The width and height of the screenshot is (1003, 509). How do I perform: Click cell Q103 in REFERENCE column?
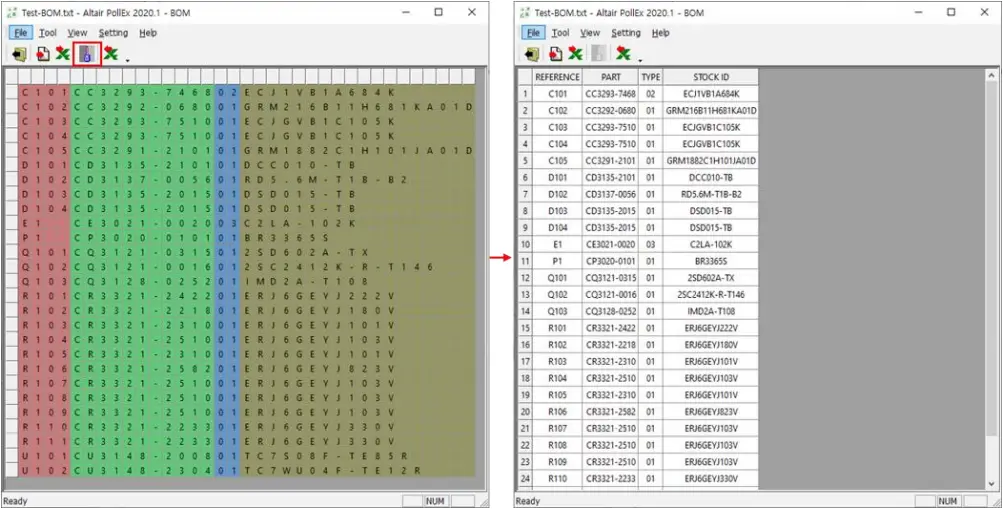coord(557,311)
